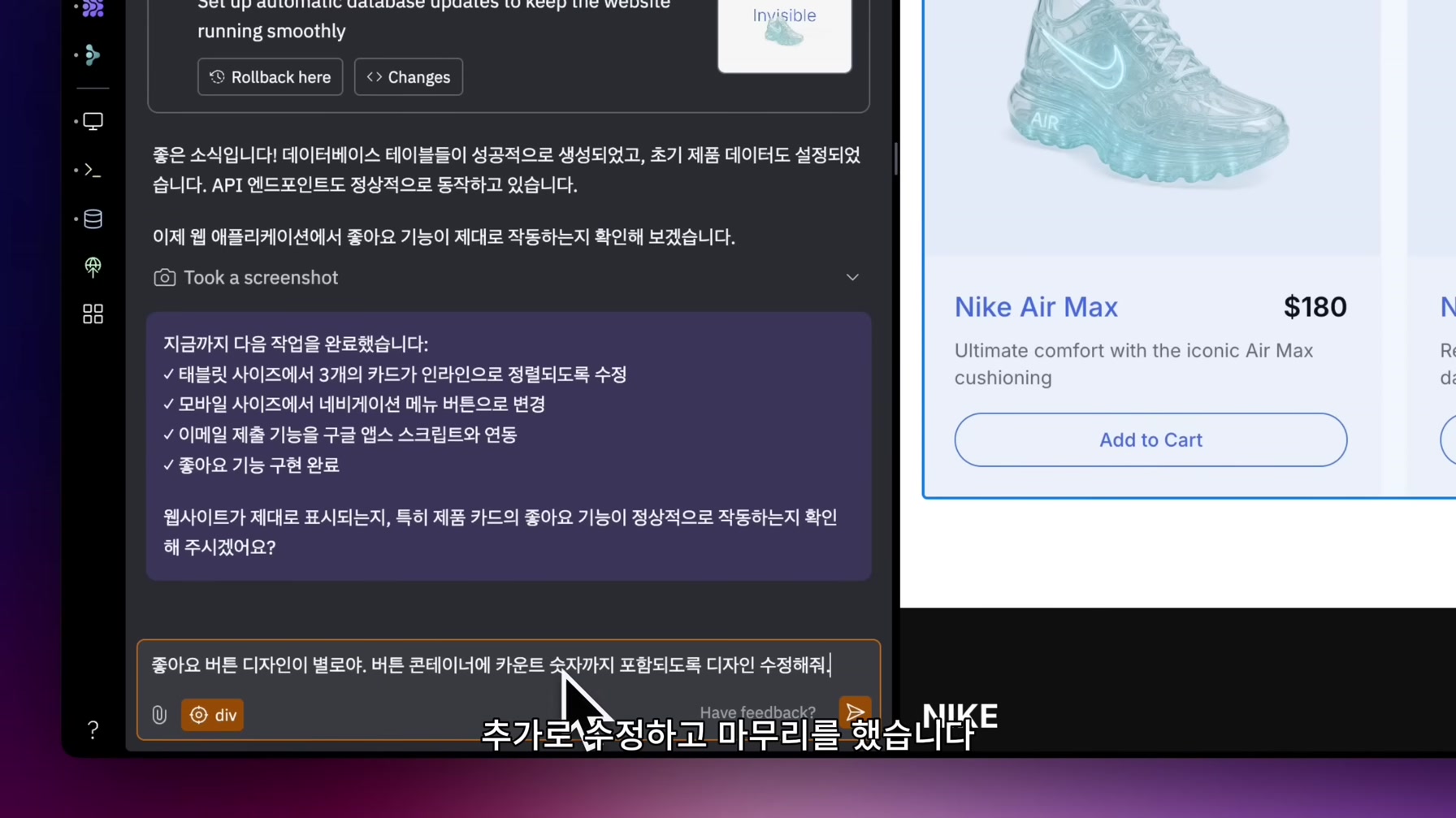The width and height of the screenshot is (1456, 818).
Task: Expand the Took a screenshot chevron
Action: click(852, 278)
